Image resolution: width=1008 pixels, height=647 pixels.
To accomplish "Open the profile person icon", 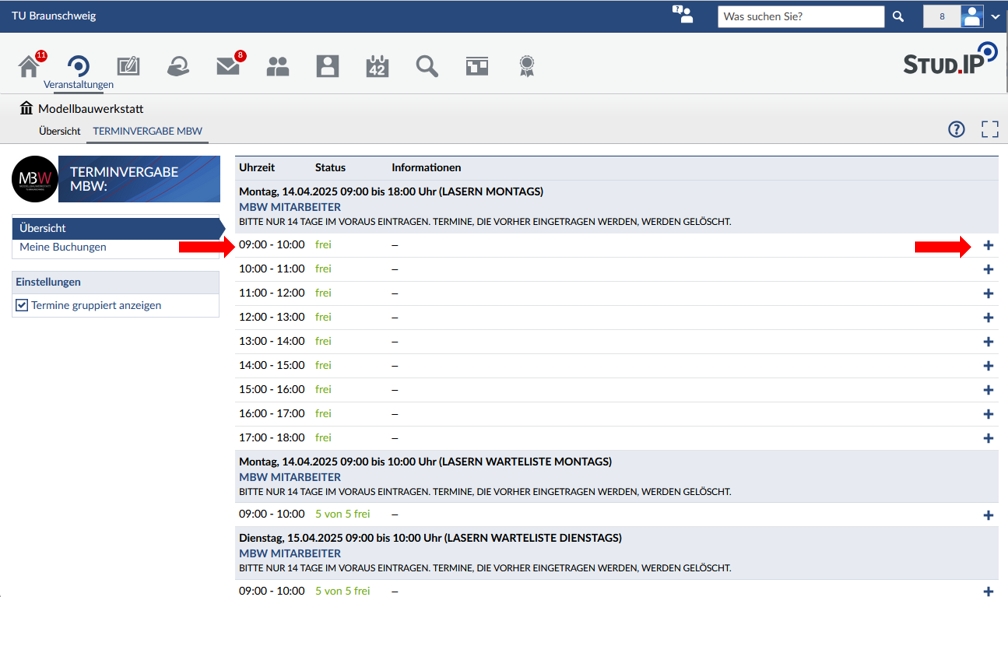I will pos(327,66).
